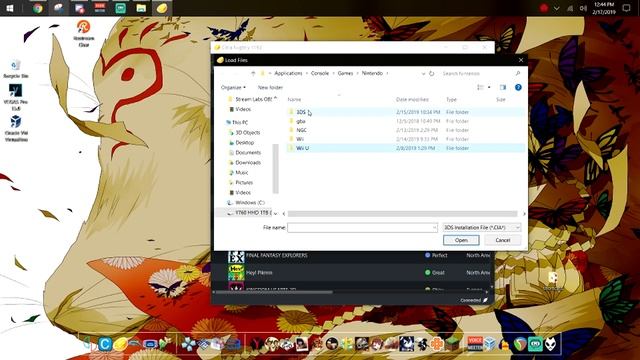Open the volume control in system tray
Image resolution: width=640 pixels, height=360 pixels.
coord(583,8)
